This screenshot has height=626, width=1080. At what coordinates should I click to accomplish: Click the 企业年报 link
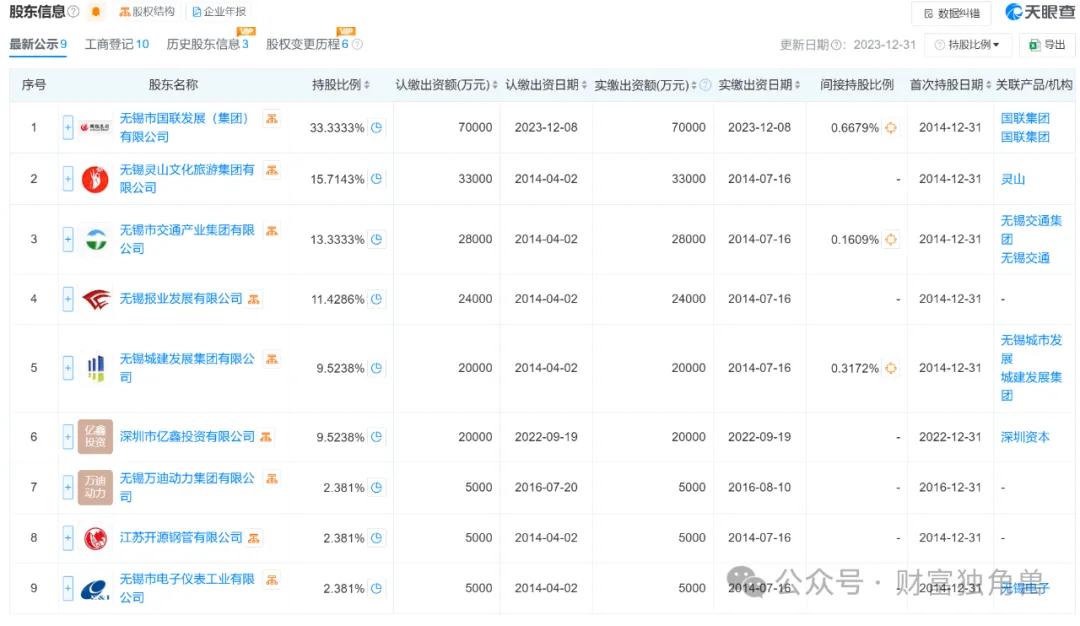pos(219,12)
